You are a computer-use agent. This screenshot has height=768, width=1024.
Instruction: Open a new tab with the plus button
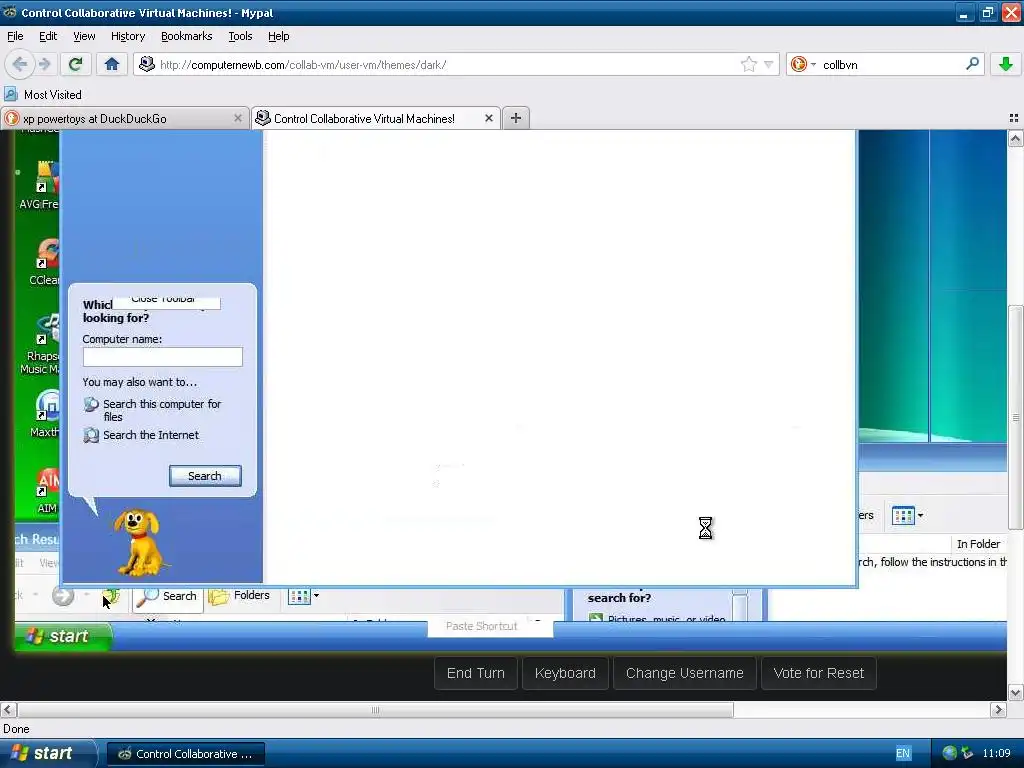click(515, 118)
